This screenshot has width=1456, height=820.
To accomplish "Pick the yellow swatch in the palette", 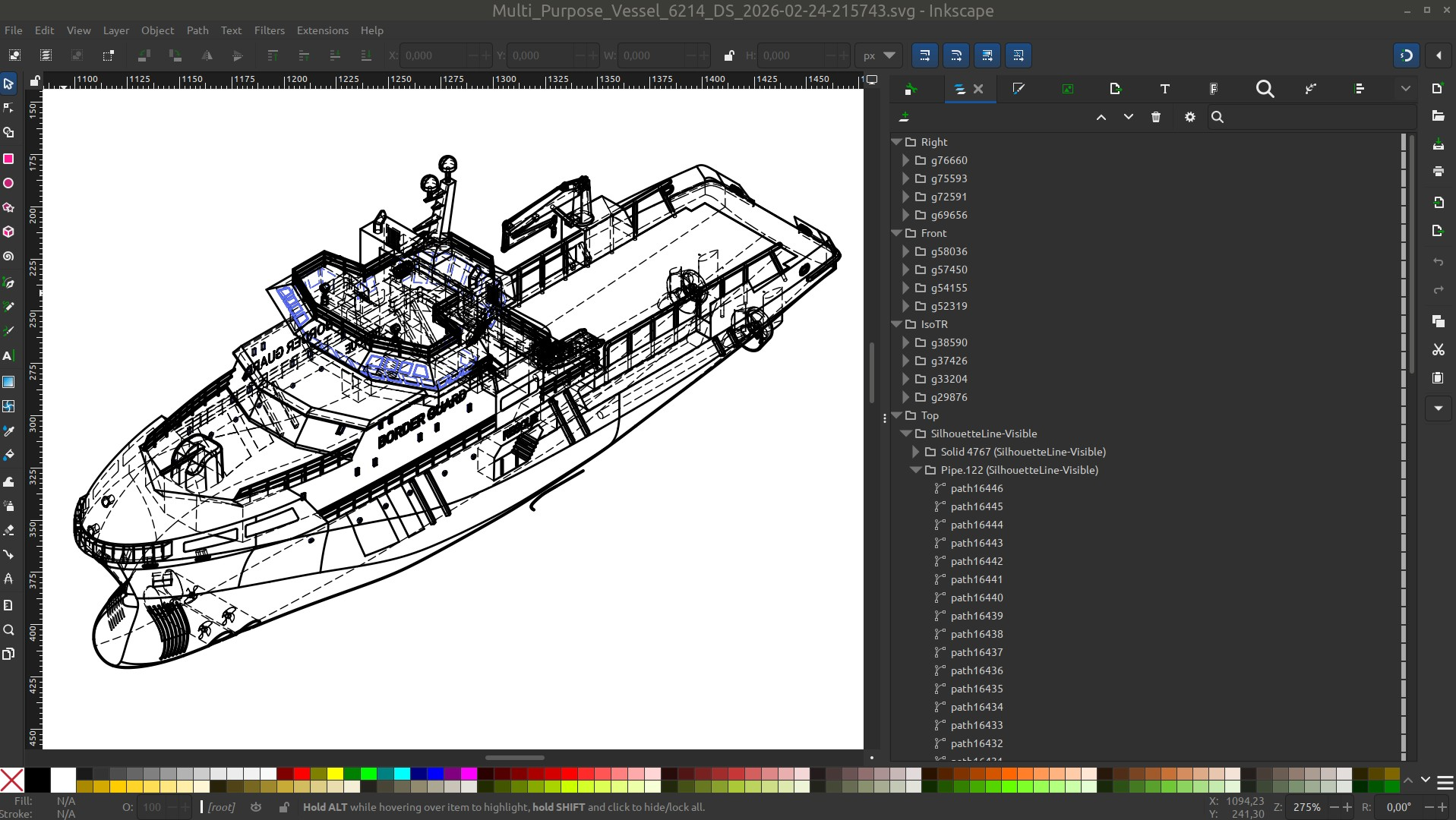I will point(335,774).
